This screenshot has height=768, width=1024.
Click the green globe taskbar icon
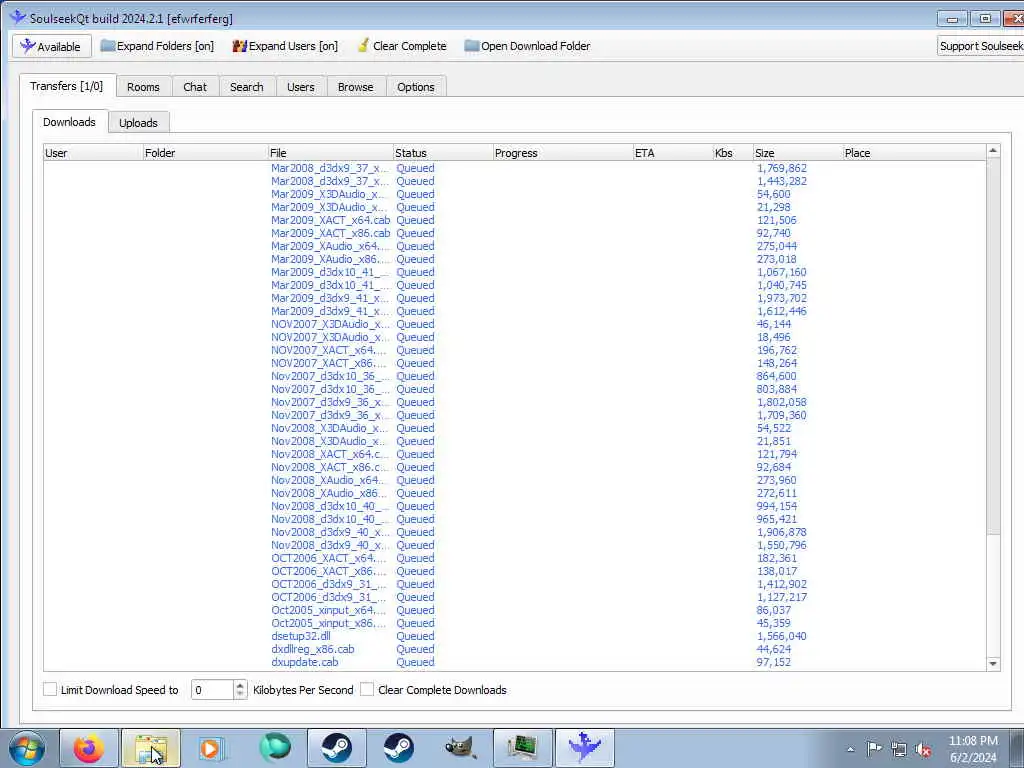[274, 748]
